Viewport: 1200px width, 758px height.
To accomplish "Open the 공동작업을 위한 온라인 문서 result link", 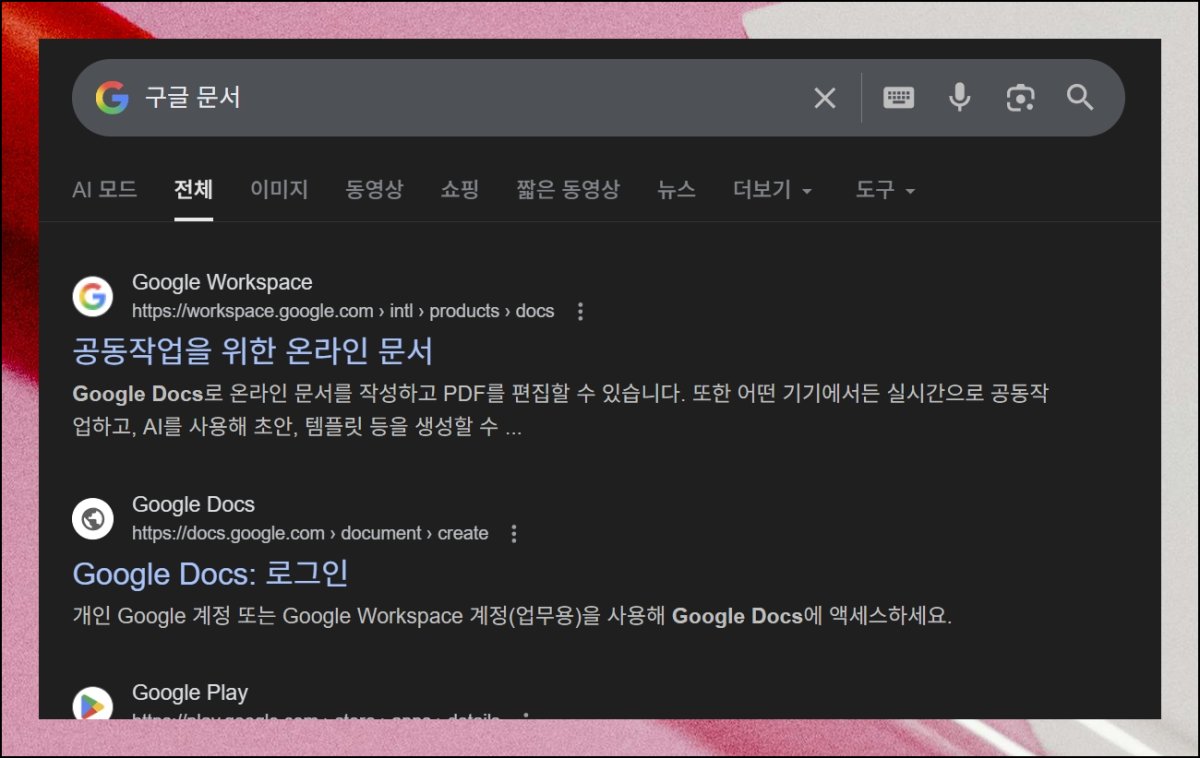I will [253, 351].
